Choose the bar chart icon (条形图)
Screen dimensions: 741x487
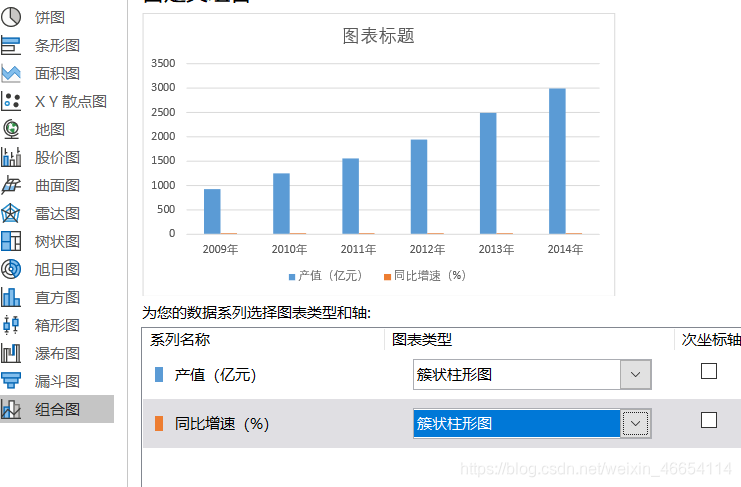click(x=11, y=46)
